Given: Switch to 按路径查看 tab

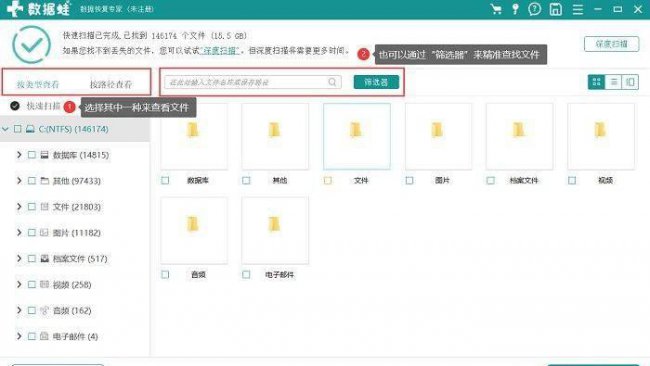Looking at the screenshot, I should pos(111,84).
